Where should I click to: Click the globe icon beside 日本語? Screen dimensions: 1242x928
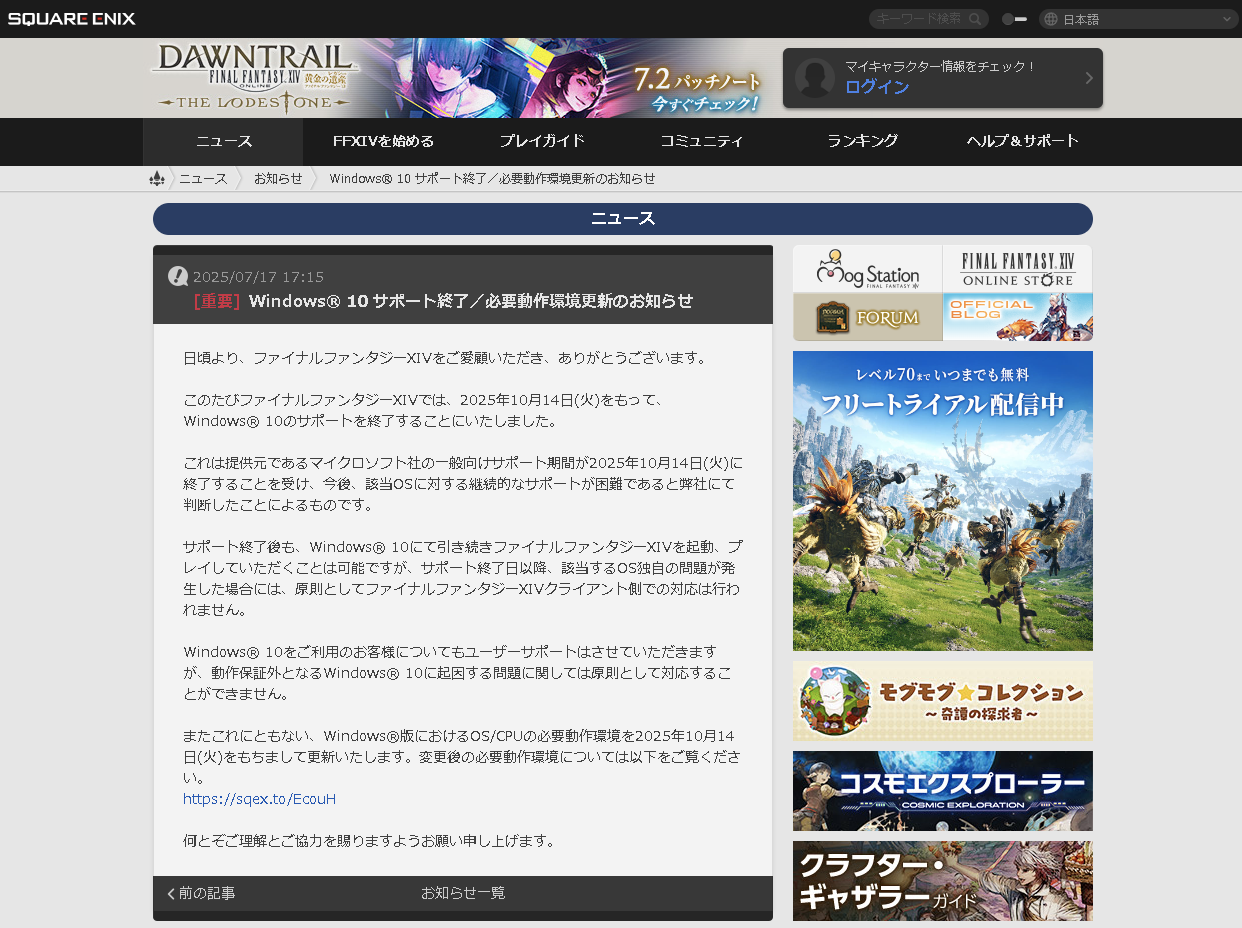tap(1049, 18)
